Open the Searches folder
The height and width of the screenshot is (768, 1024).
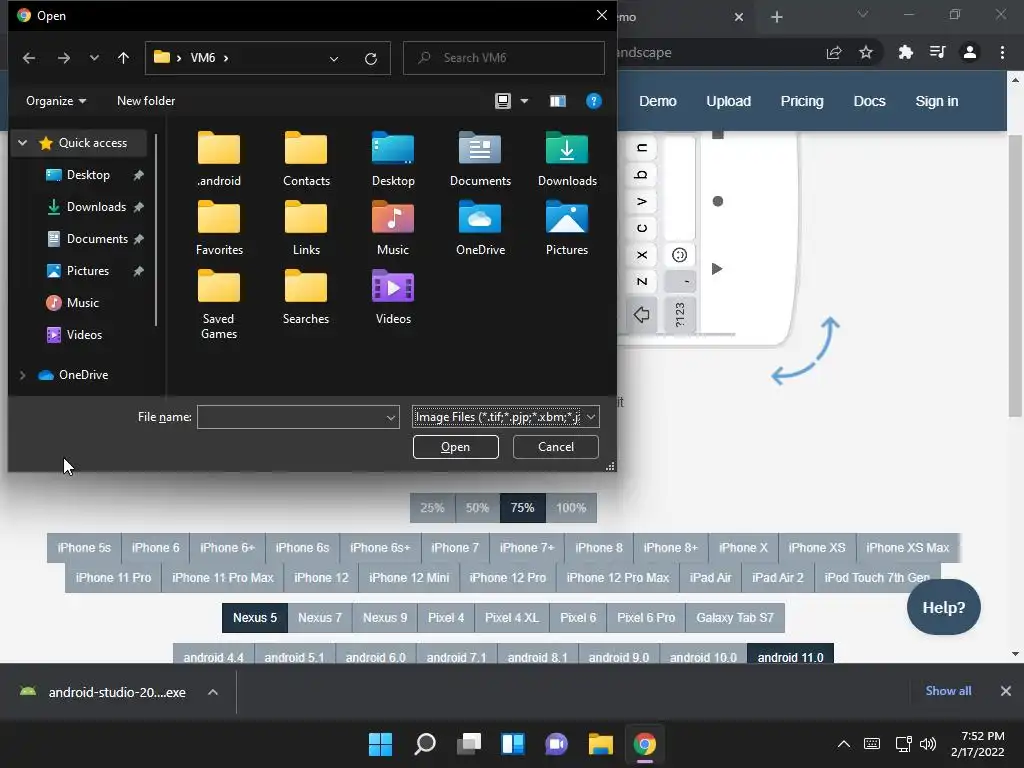click(x=306, y=298)
